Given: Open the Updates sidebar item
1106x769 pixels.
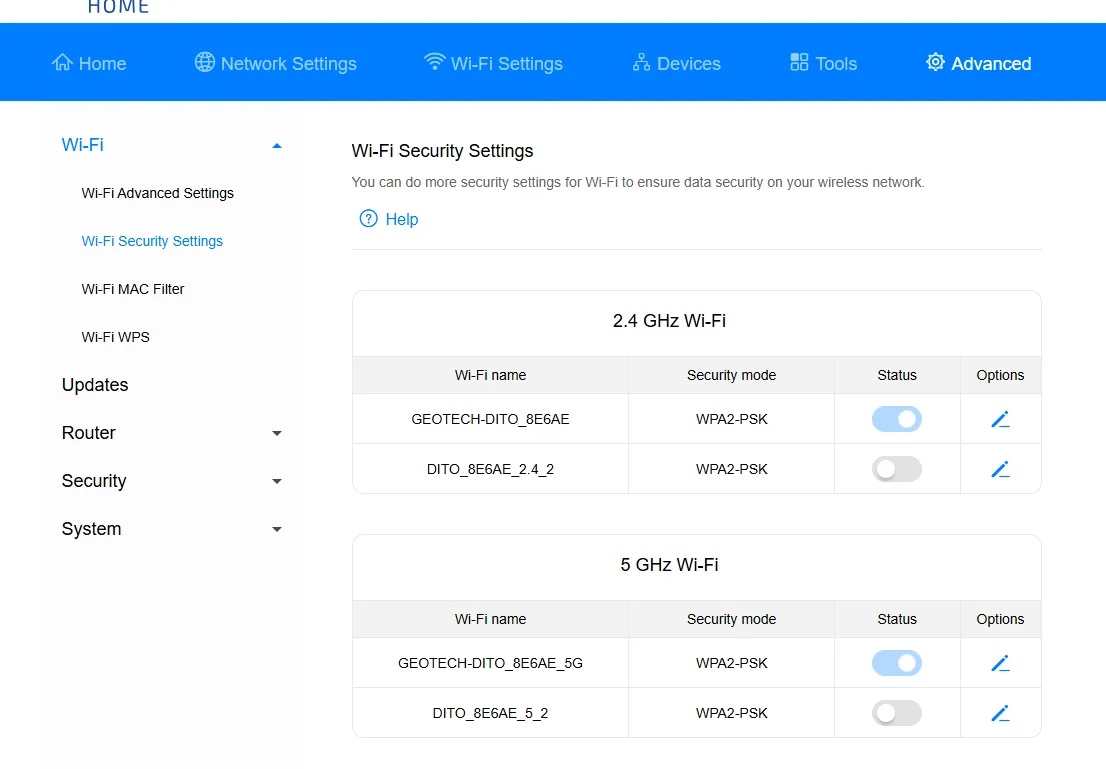Looking at the screenshot, I should pyautogui.click(x=95, y=385).
